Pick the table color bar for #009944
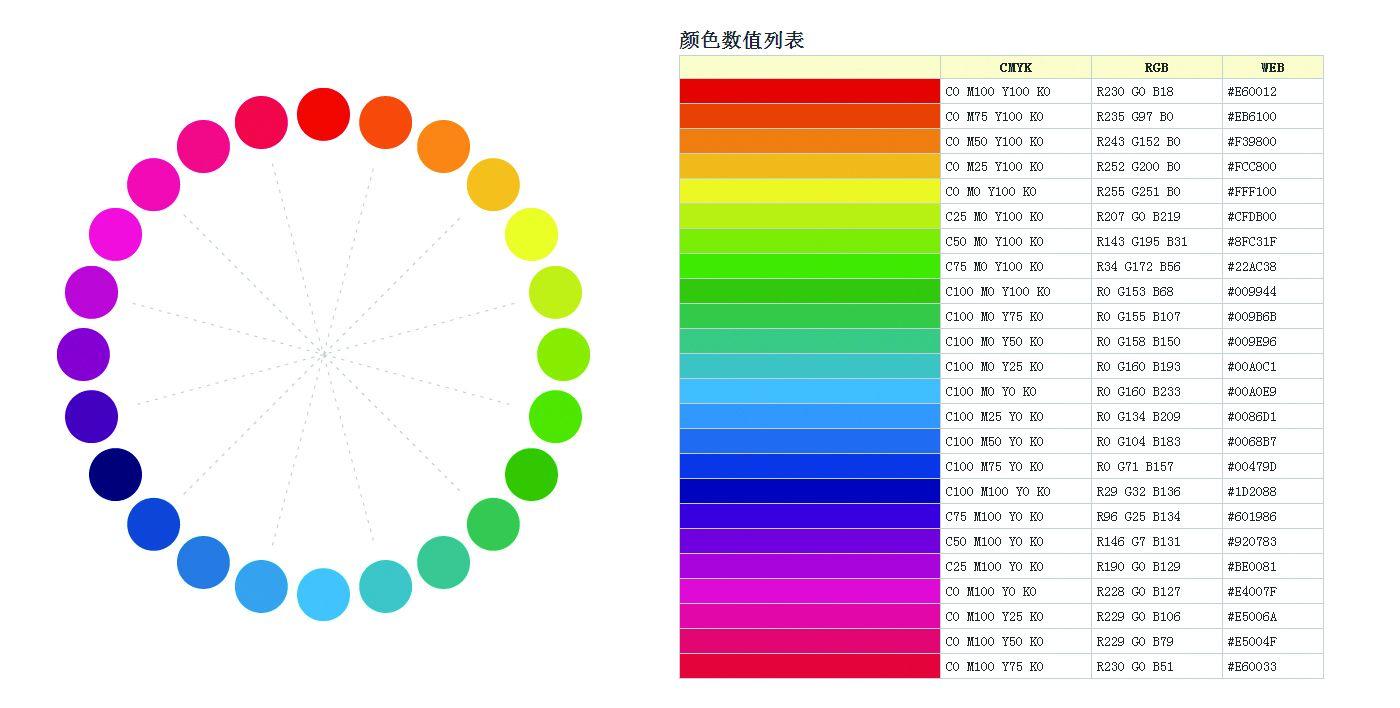Screen dimensions: 1400x708 click(810, 291)
